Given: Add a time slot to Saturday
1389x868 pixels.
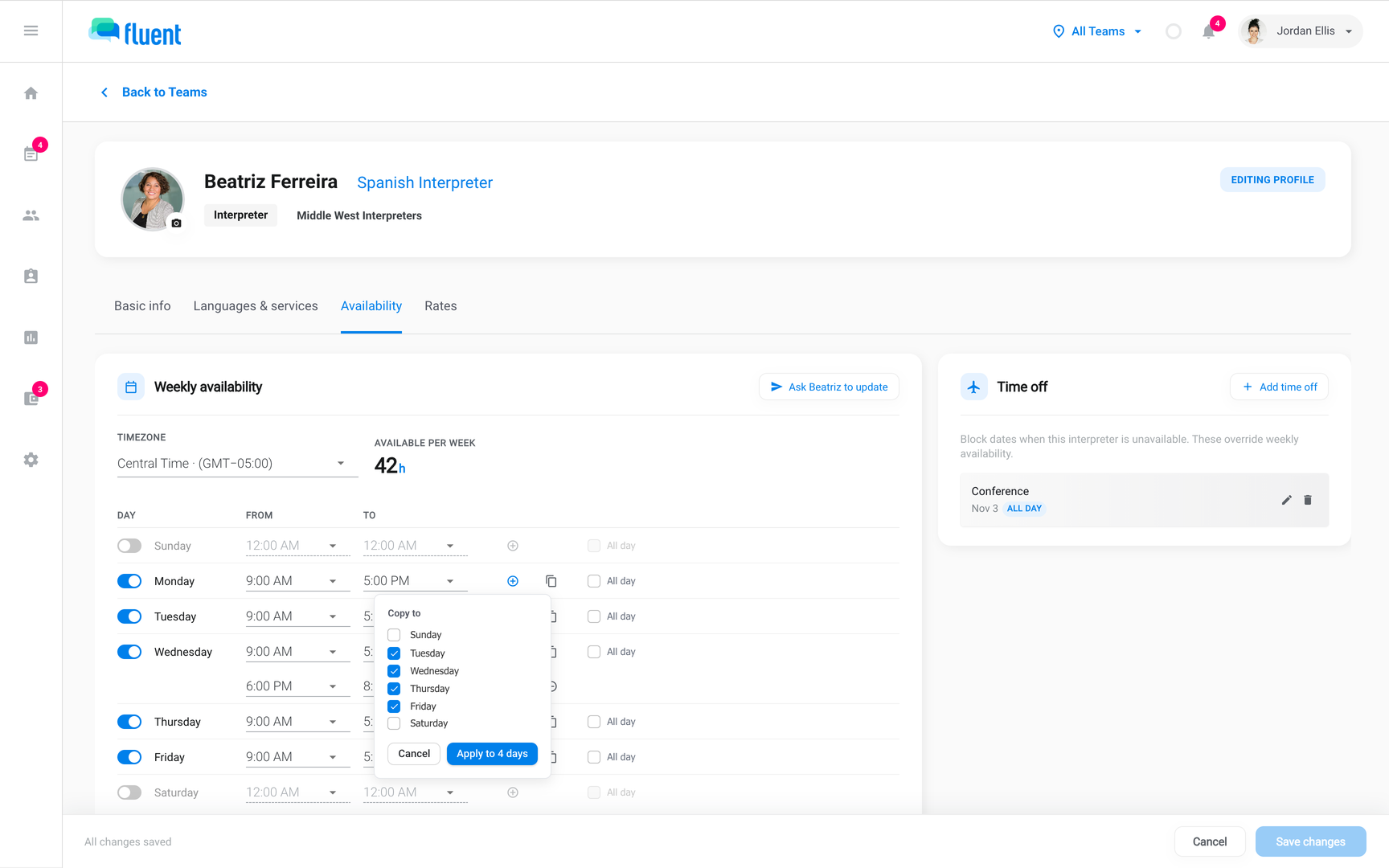Looking at the screenshot, I should pyautogui.click(x=513, y=792).
